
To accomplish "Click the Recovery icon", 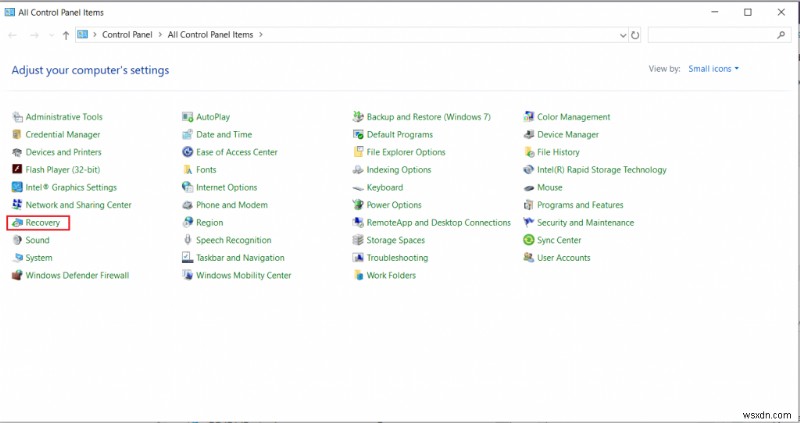I will pos(17,223).
